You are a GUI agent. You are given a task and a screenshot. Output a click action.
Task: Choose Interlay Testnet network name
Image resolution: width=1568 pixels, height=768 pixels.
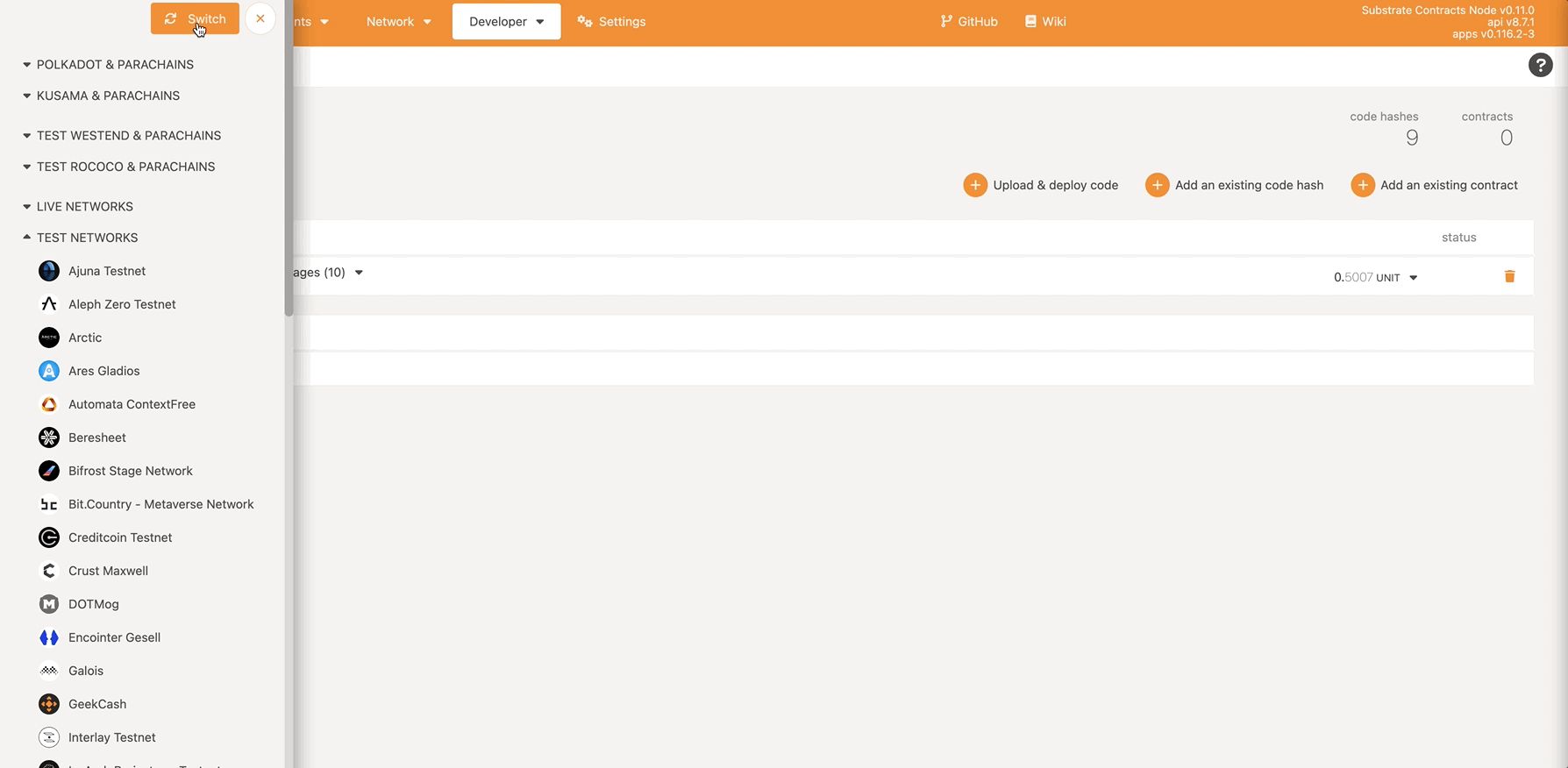pyautogui.click(x=112, y=737)
